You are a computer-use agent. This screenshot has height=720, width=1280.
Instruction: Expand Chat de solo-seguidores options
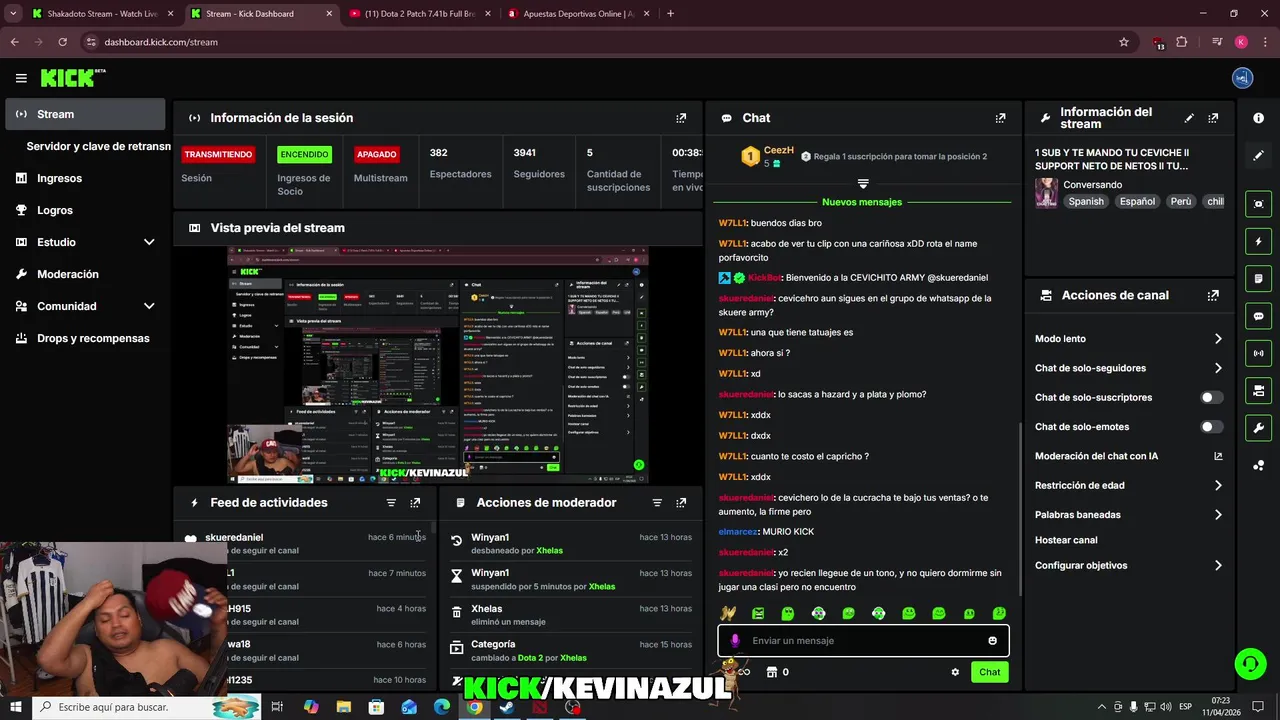pos(1218,368)
